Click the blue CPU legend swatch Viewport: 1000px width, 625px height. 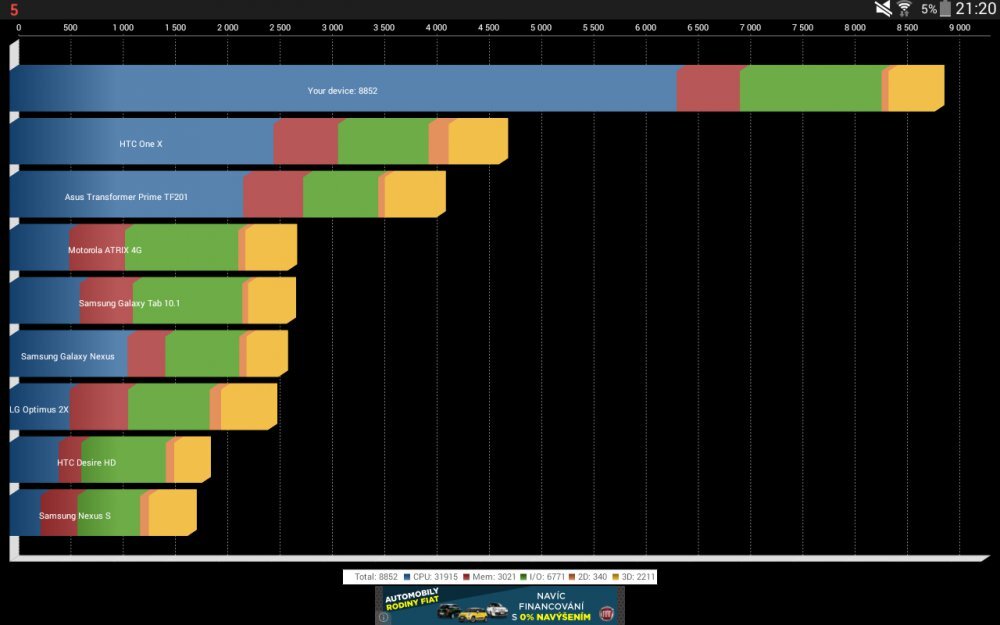click(x=408, y=577)
